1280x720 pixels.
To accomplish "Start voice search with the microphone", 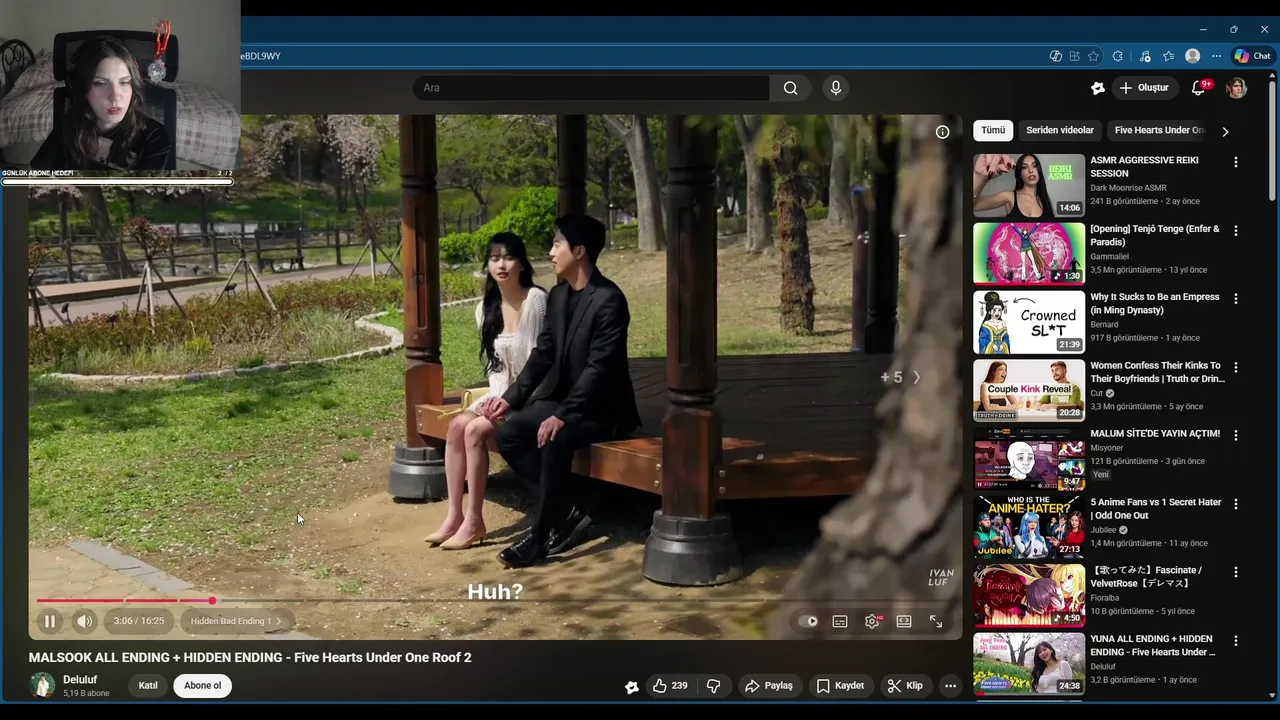I will 836,88.
